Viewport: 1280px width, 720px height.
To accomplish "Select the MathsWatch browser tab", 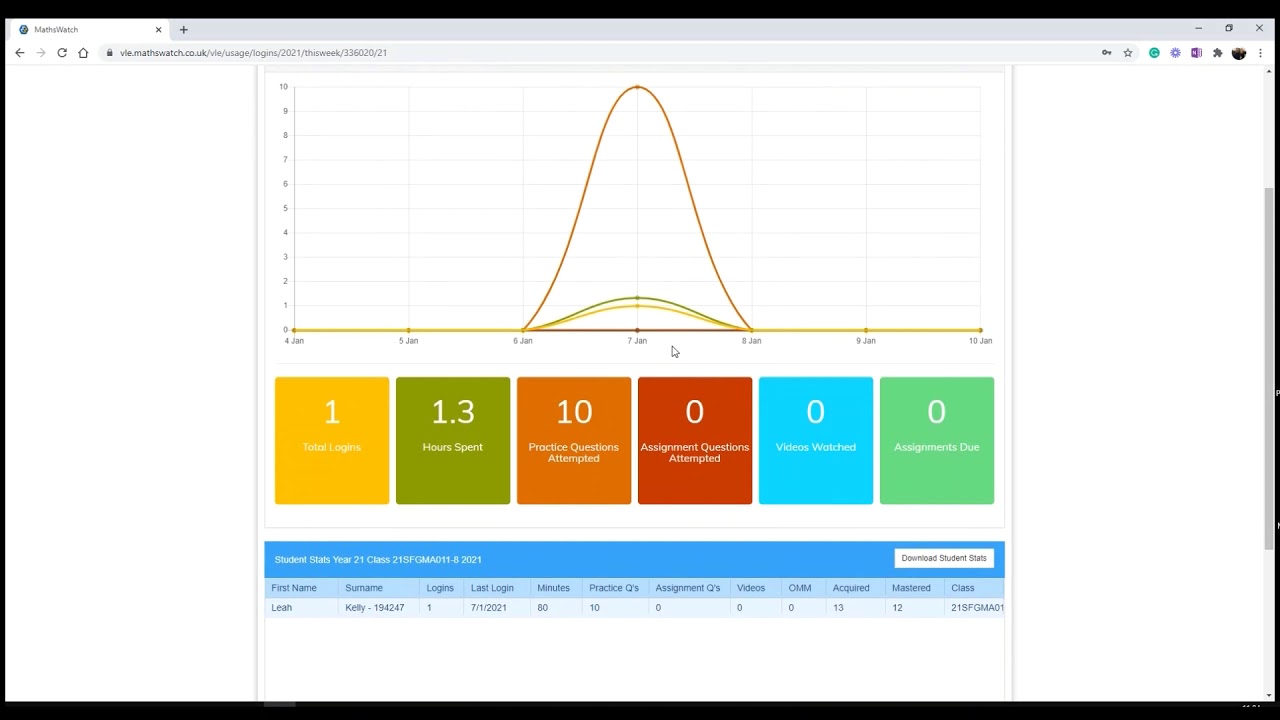I will (88, 30).
